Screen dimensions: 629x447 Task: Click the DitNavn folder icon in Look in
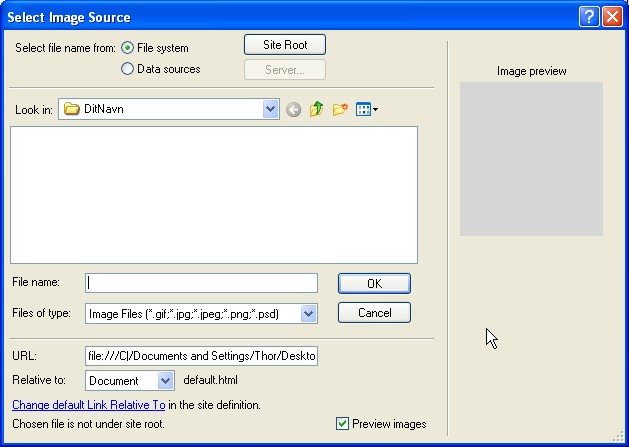72,109
